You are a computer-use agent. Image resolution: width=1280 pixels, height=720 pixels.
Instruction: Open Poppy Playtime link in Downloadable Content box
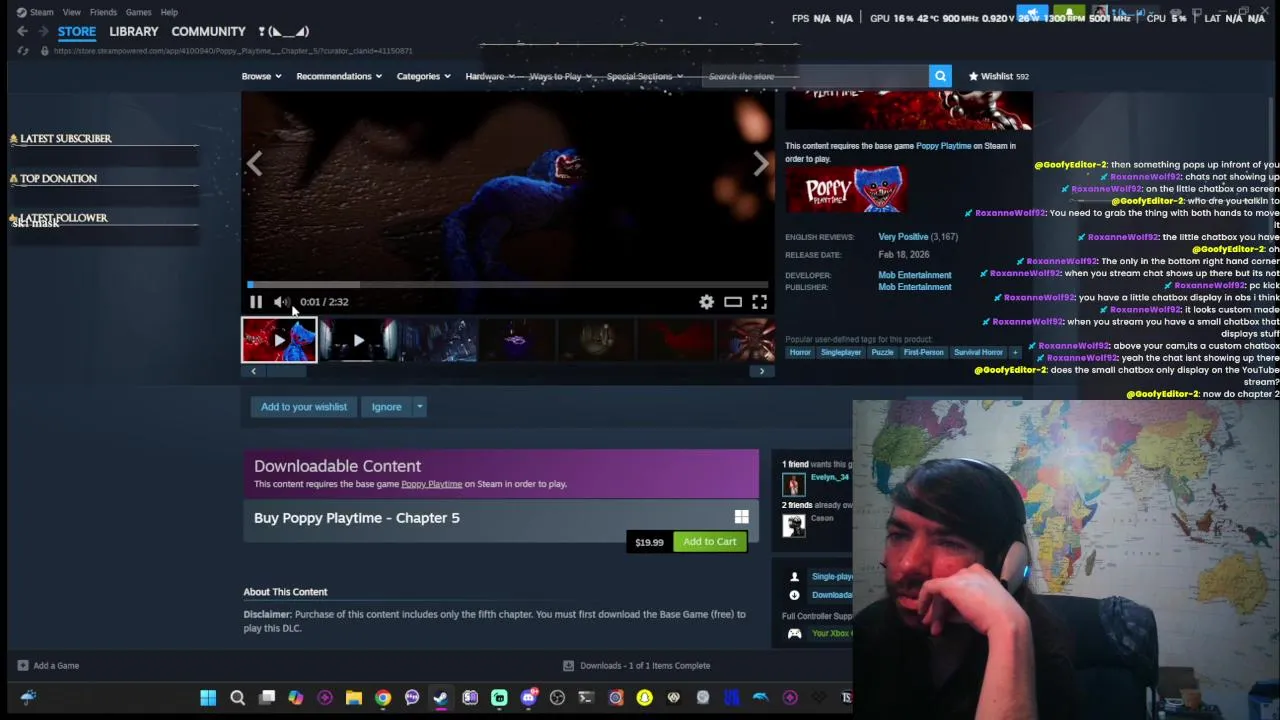point(431,484)
